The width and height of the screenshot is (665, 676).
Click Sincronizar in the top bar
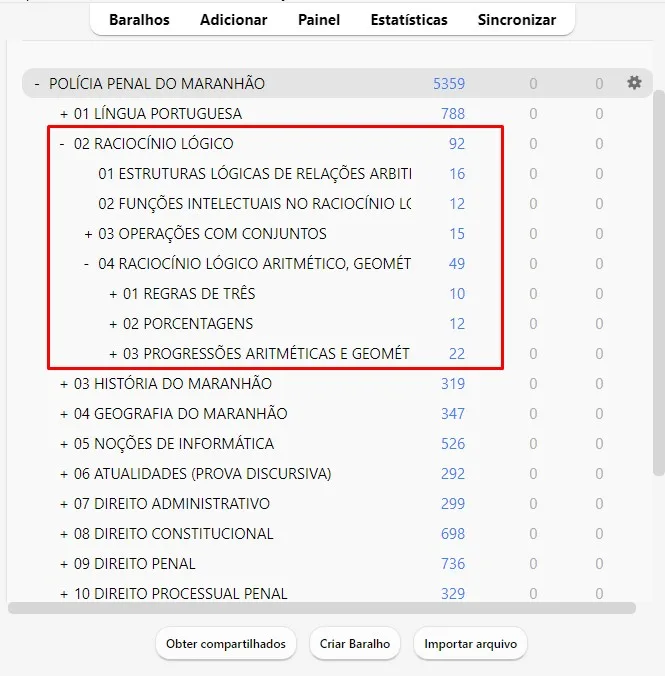517,20
